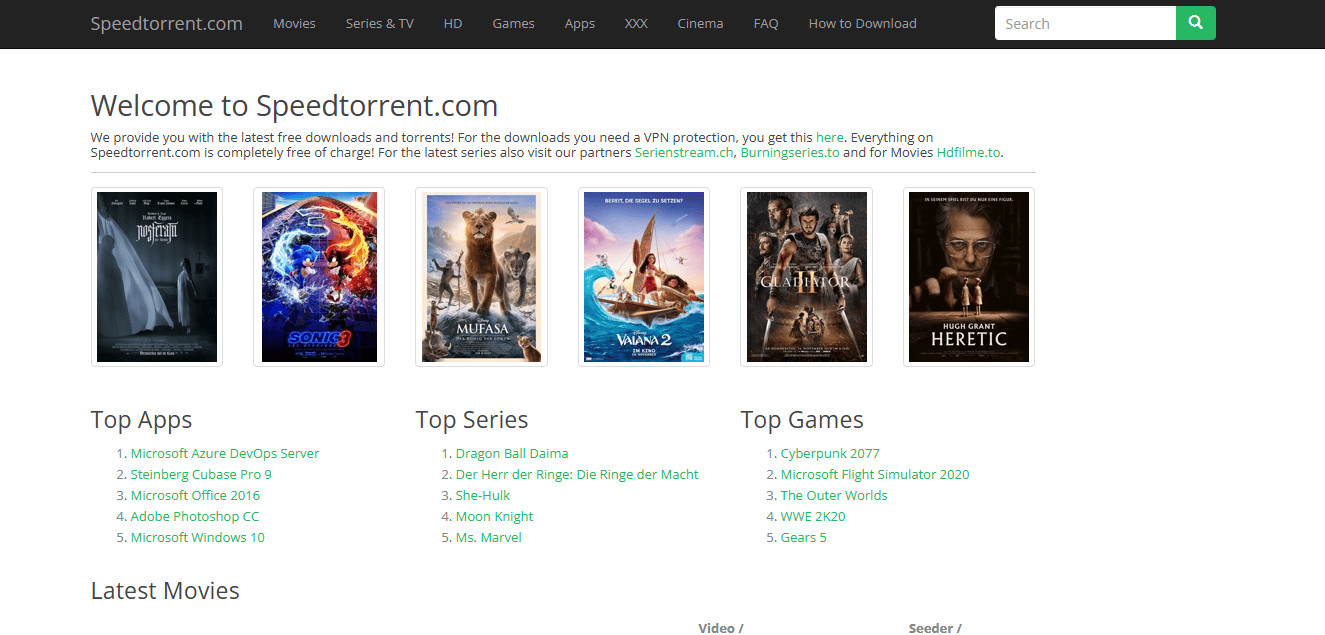Visit partner site Hdfilme.to
The width and height of the screenshot is (1325, 635).
tap(968, 152)
